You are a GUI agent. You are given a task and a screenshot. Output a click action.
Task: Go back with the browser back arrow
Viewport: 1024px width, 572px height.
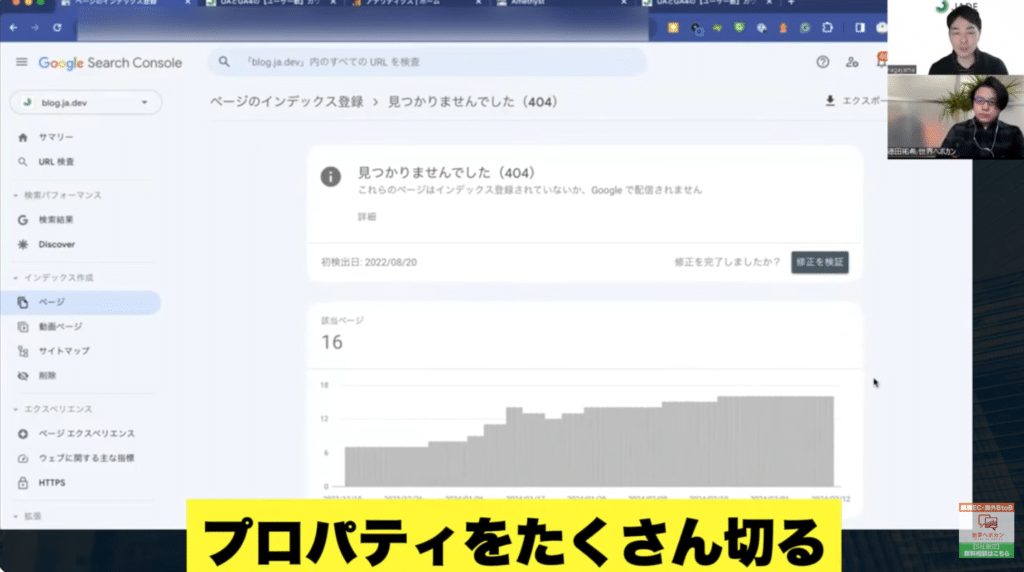coord(14,27)
